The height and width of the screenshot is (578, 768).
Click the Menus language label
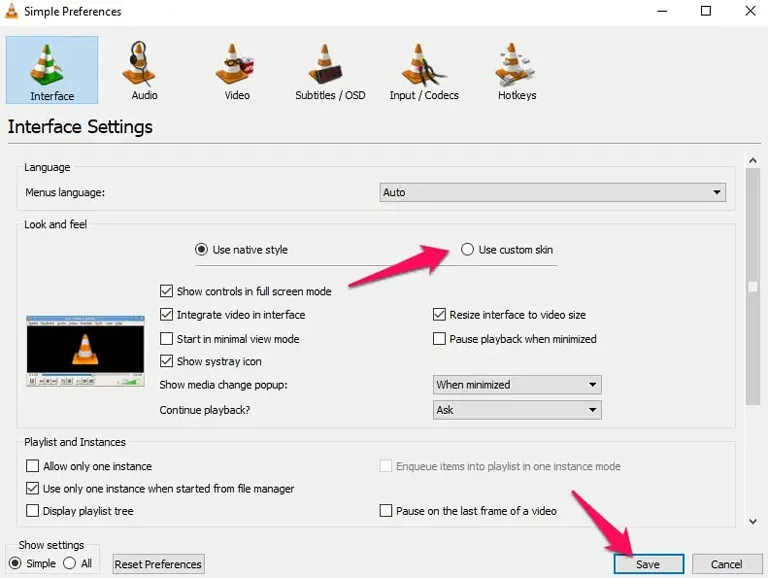pos(65,193)
